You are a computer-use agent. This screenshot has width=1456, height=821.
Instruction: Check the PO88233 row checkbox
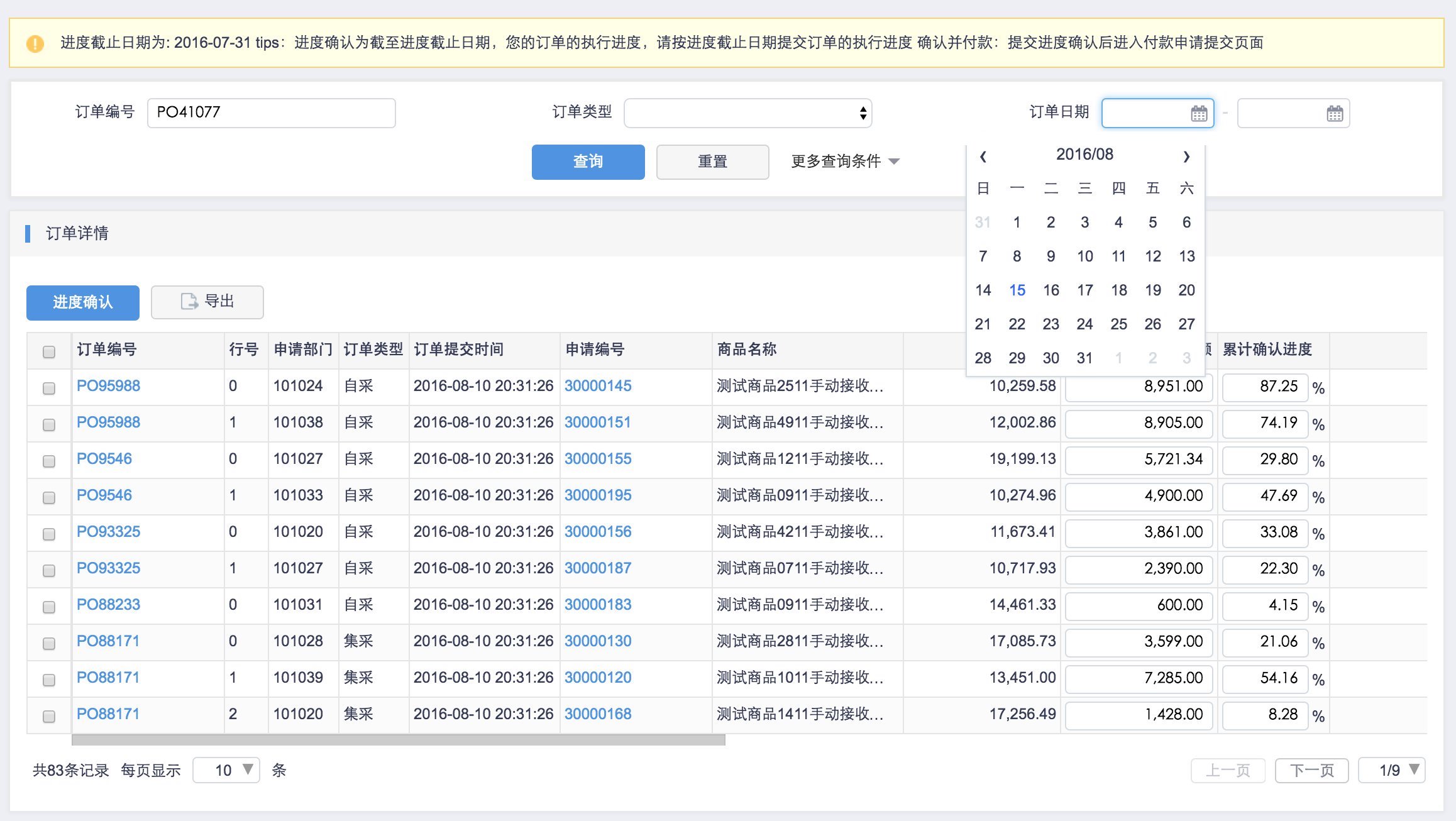pos(49,607)
